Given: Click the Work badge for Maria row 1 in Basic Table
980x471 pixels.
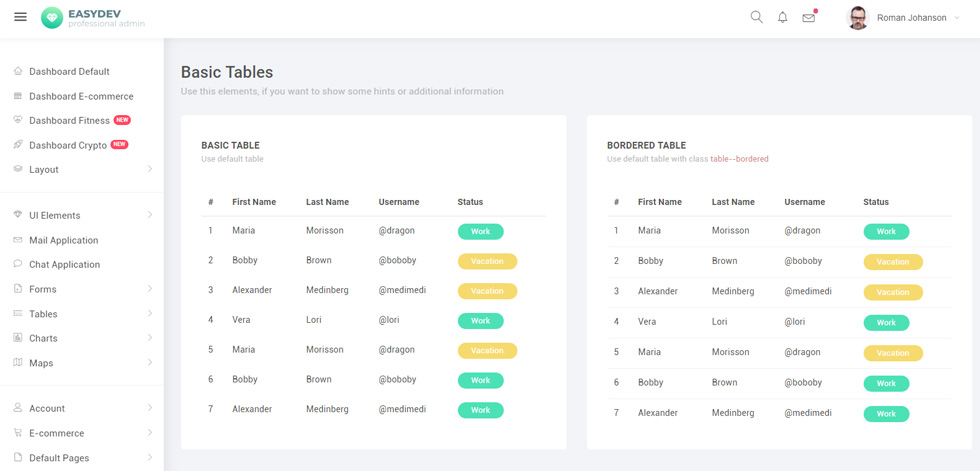Looking at the screenshot, I should [x=481, y=231].
